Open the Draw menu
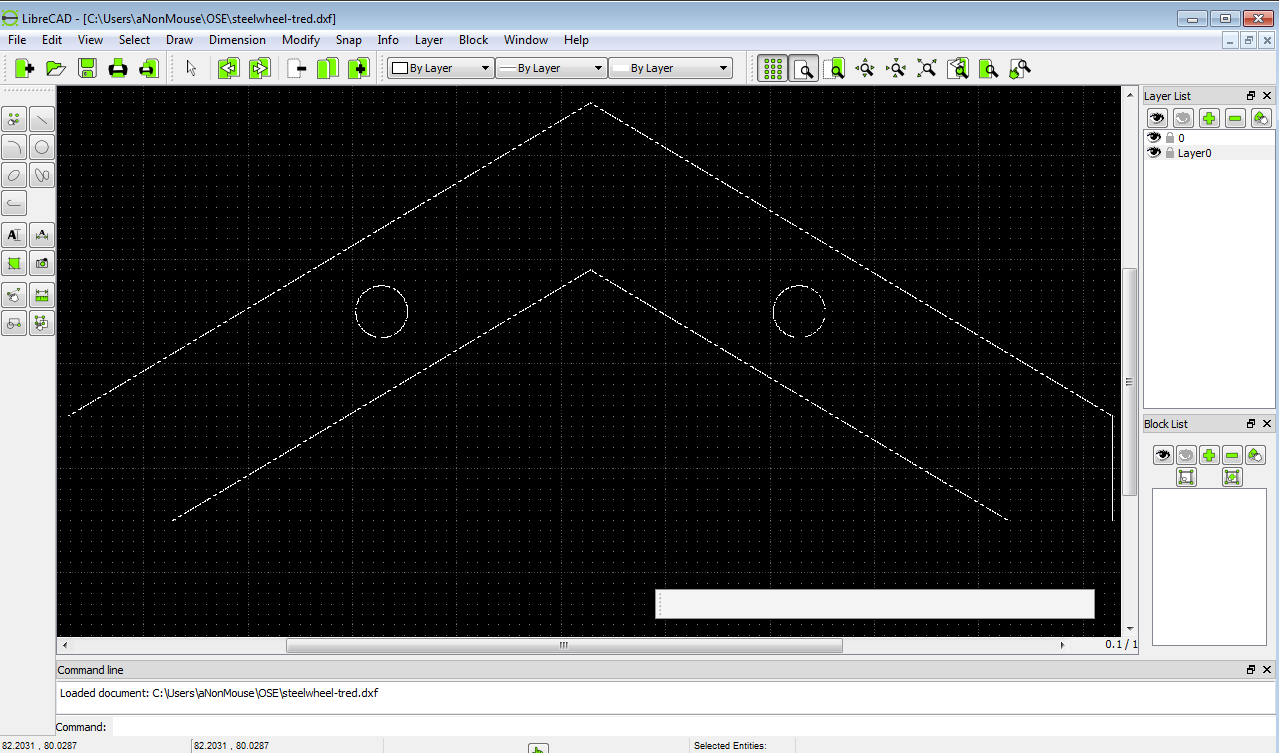 tap(180, 40)
